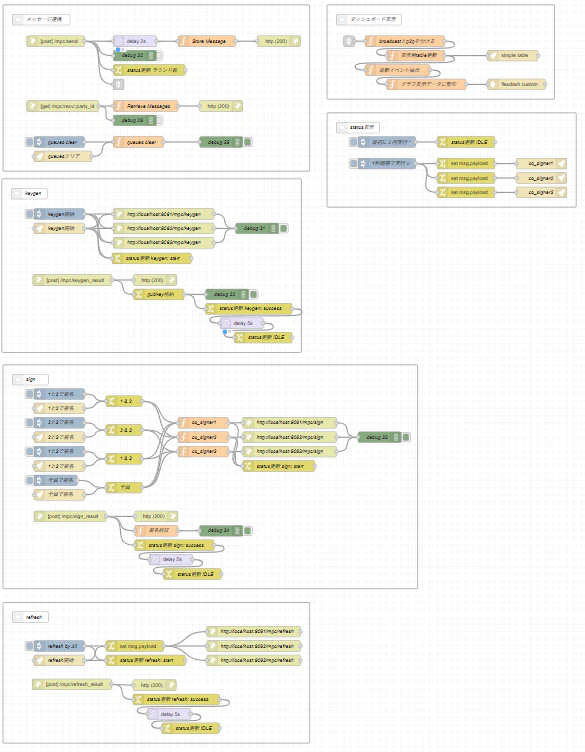
Task: Click the [post] /mpc/sign_result http-in icon
Action: (x=39, y=516)
